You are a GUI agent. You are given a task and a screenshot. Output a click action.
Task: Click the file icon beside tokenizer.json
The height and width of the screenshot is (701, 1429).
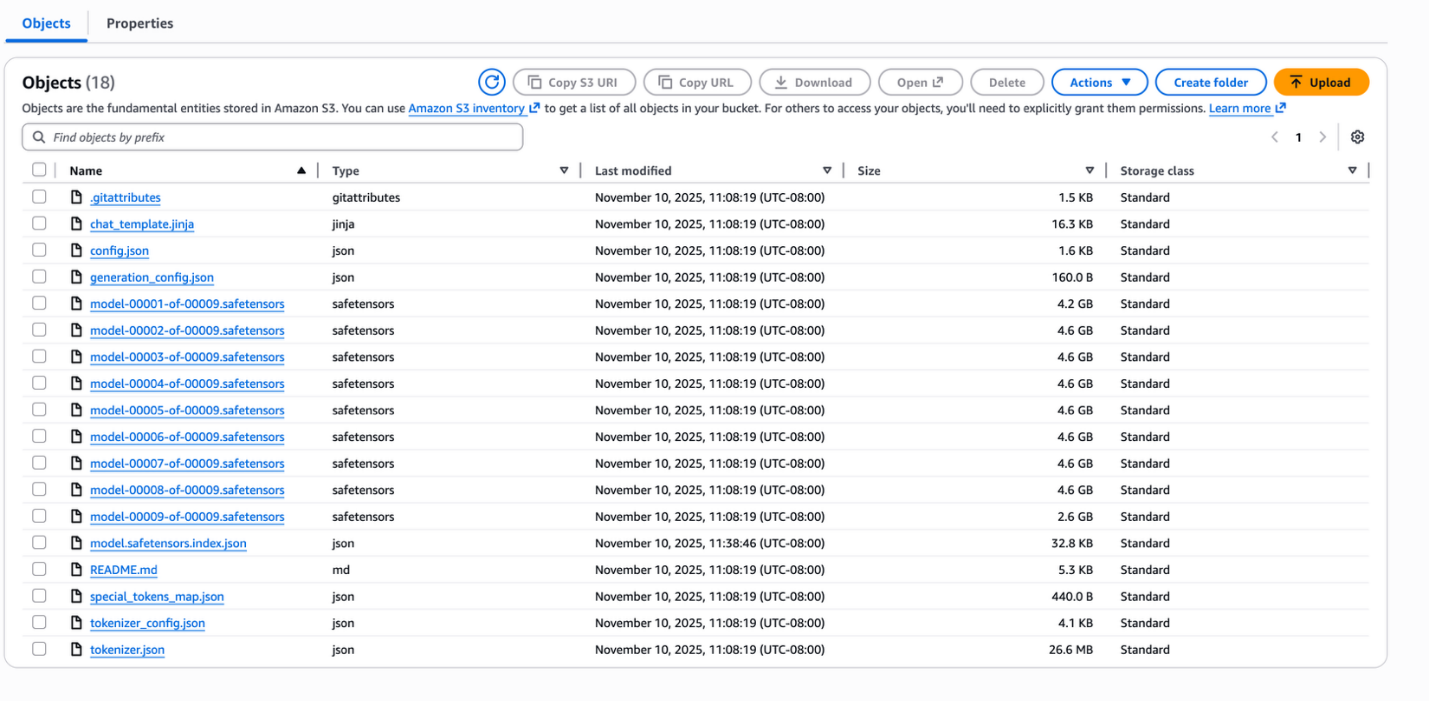pyautogui.click(x=76, y=650)
